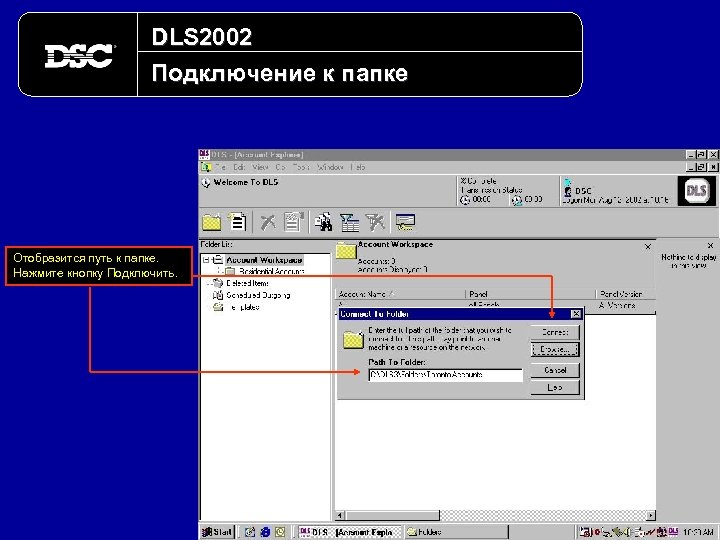The height and width of the screenshot is (540, 720).
Task: Select Templates in folder list
Action: click(243, 307)
